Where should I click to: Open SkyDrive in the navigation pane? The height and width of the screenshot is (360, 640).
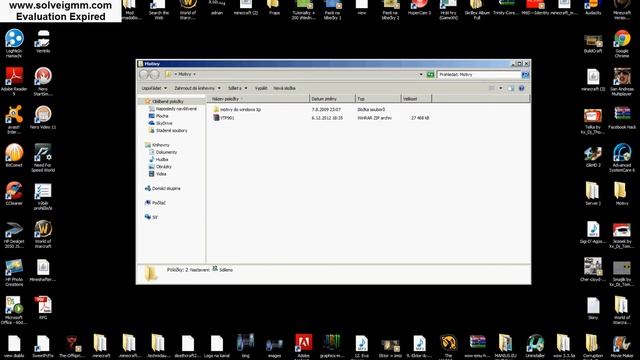pyautogui.click(x=160, y=123)
